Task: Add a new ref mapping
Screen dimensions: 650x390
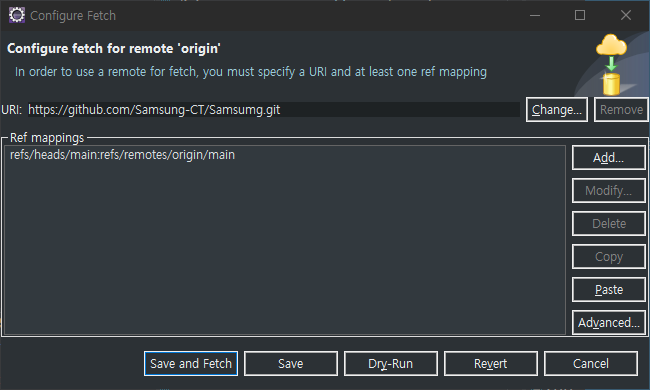Action: pos(609,157)
